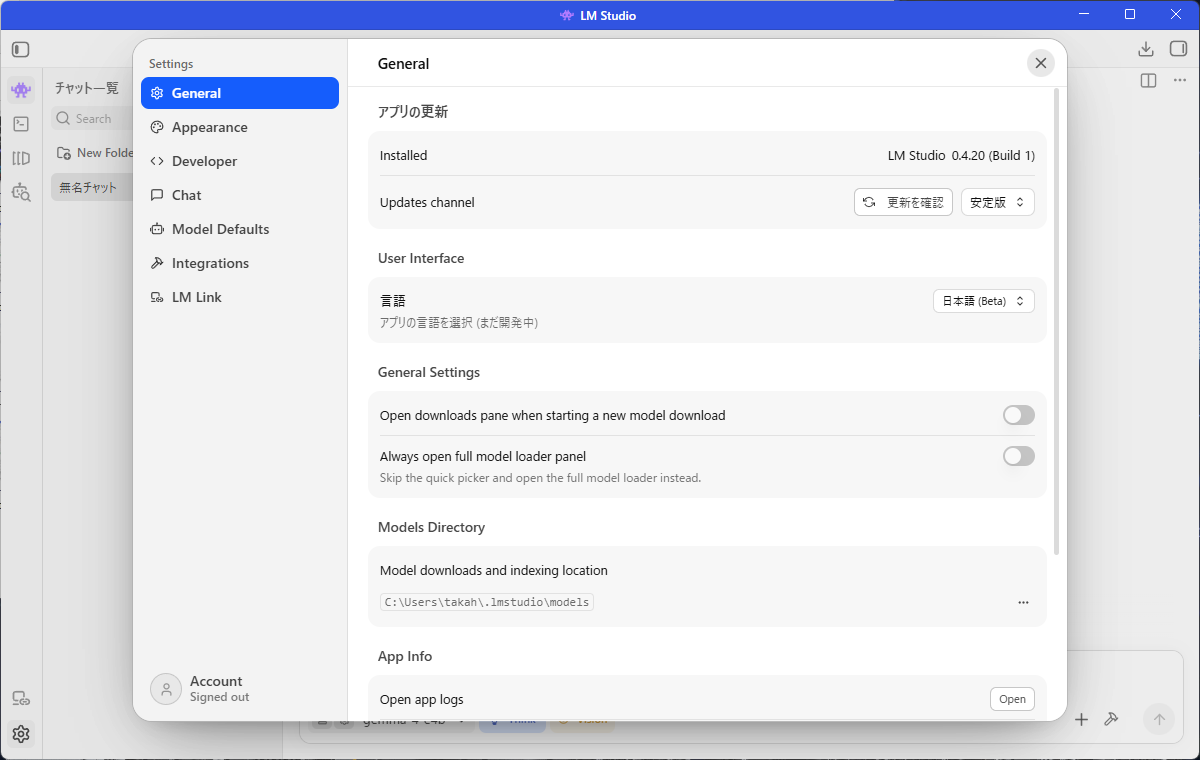Click the hammer tools icon in chat input
This screenshot has height=760, width=1200.
click(1110, 719)
